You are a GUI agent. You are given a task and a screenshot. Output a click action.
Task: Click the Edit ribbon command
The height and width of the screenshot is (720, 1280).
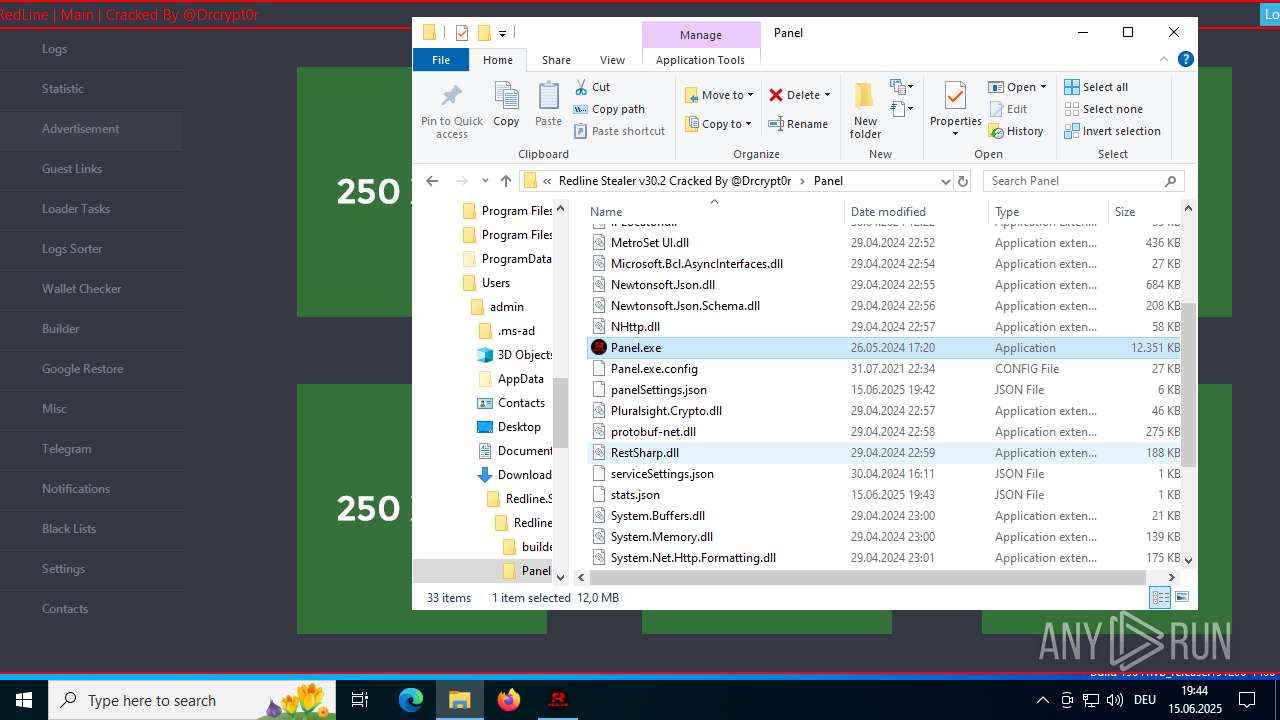coord(1008,109)
